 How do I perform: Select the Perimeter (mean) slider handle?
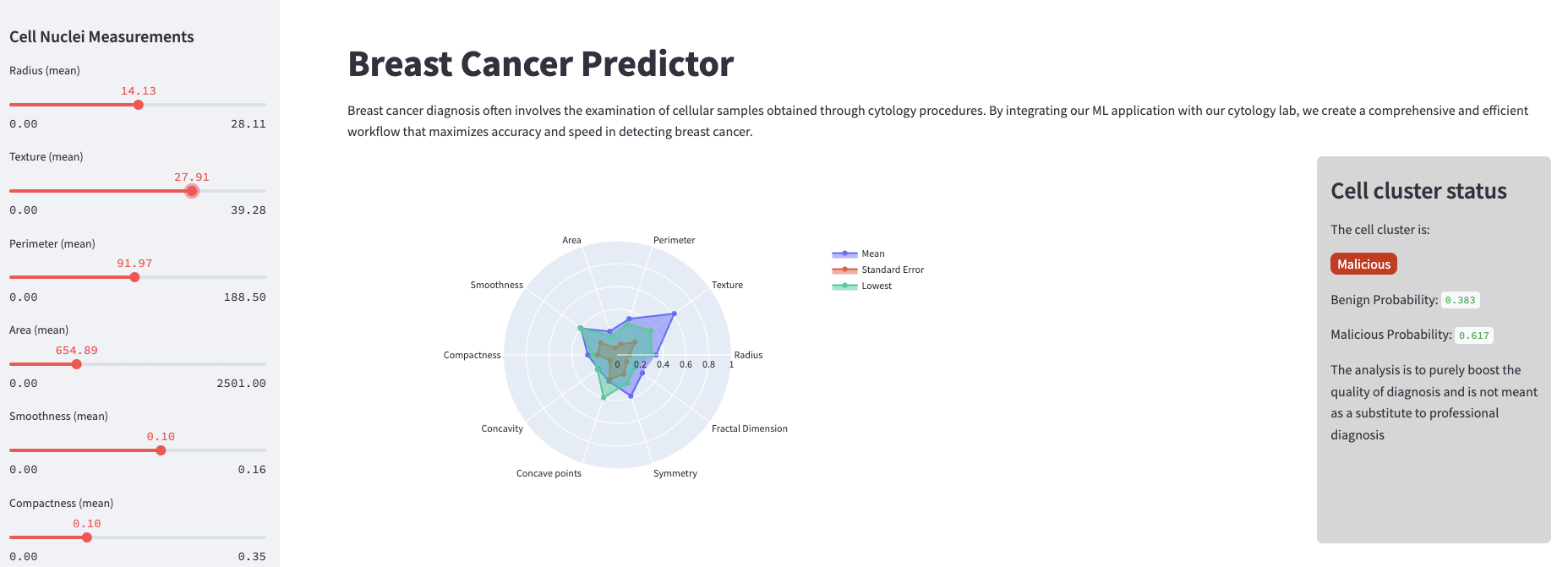[x=134, y=276]
